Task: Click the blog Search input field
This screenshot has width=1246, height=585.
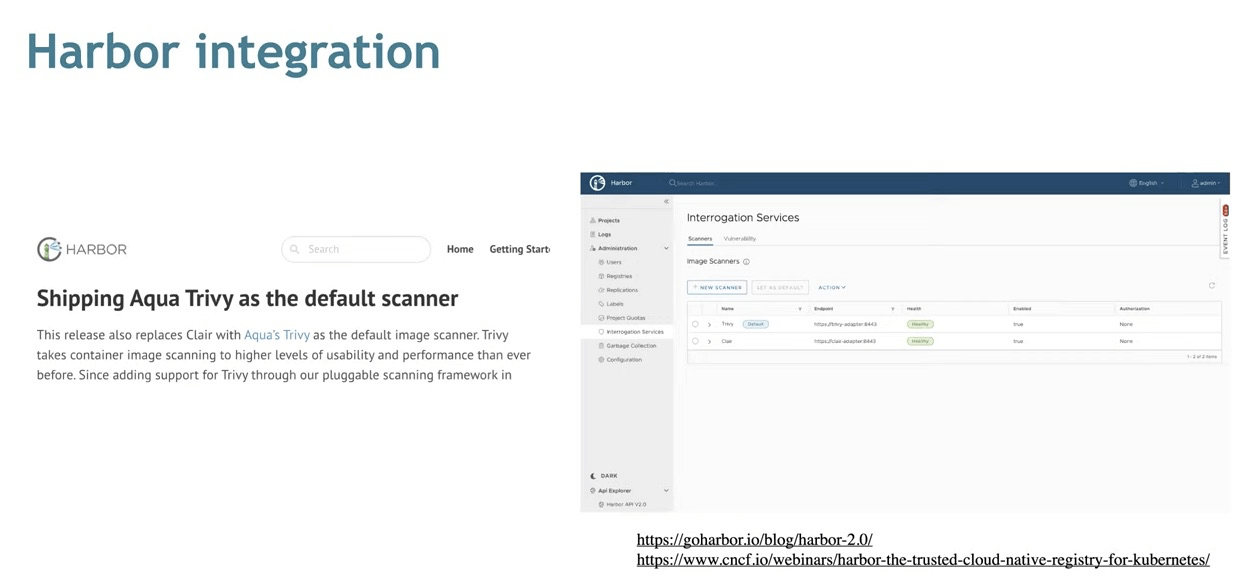Action: (x=356, y=249)
